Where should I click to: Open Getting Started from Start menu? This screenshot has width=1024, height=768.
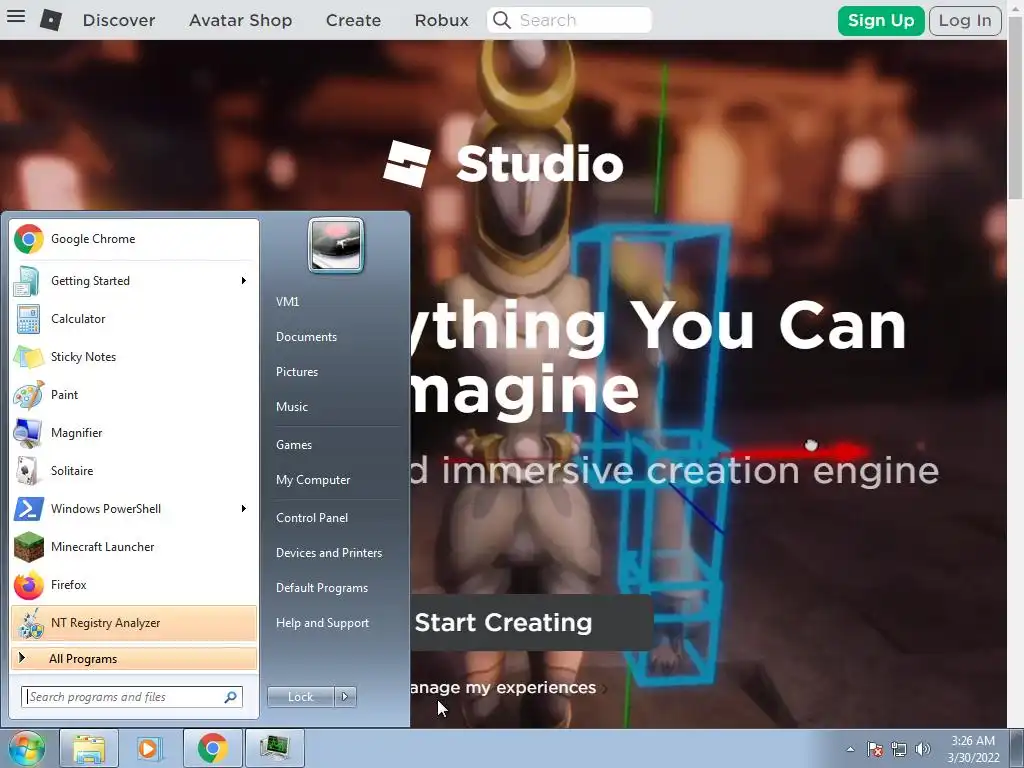pos(134,281)
